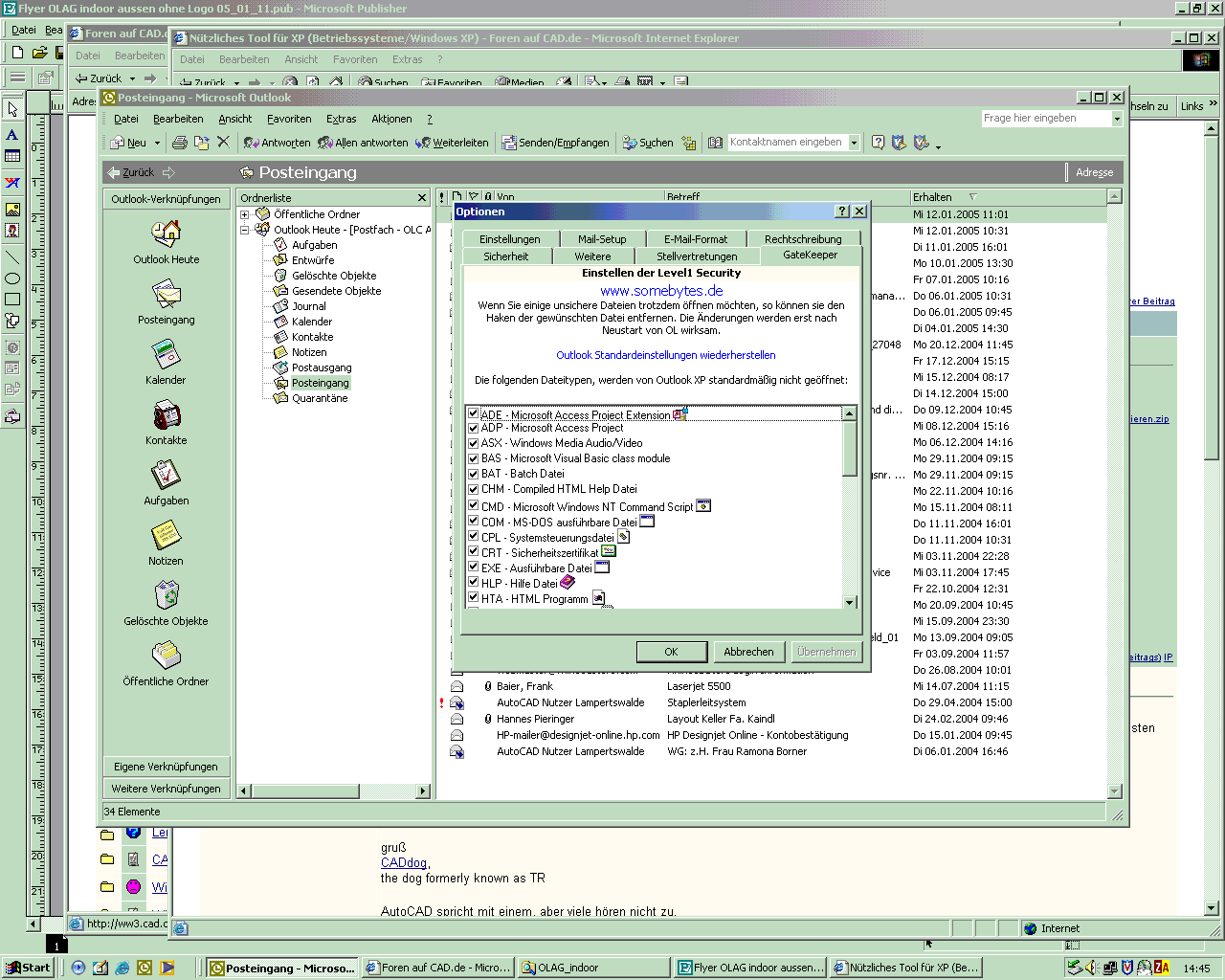Open 'Foren auf CAD.de' taskbar button

coord(438,968)
